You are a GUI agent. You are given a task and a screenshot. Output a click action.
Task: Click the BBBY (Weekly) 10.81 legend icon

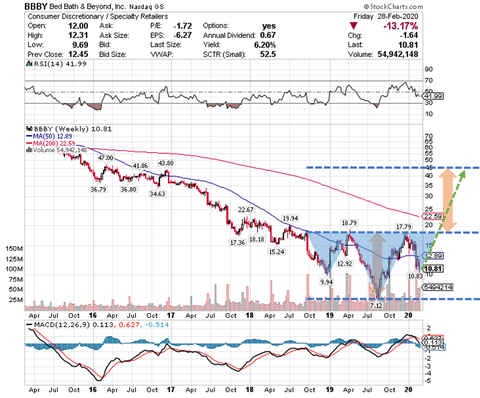coord(29,129)
